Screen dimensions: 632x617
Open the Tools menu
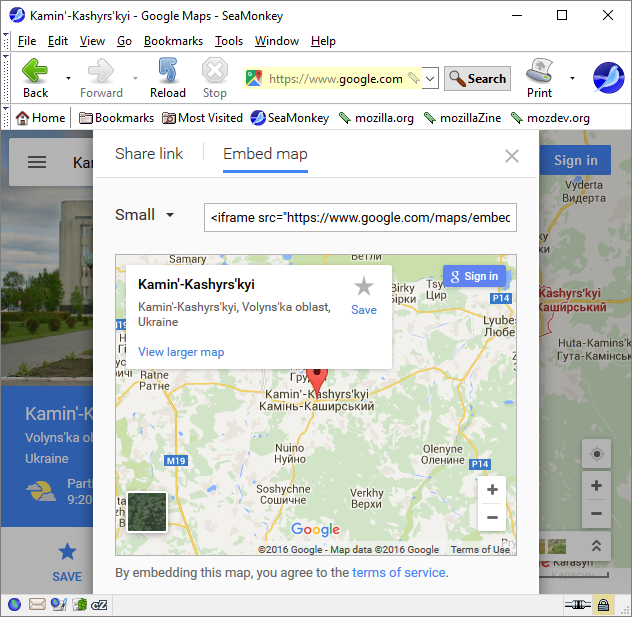(x=229, y=41)
